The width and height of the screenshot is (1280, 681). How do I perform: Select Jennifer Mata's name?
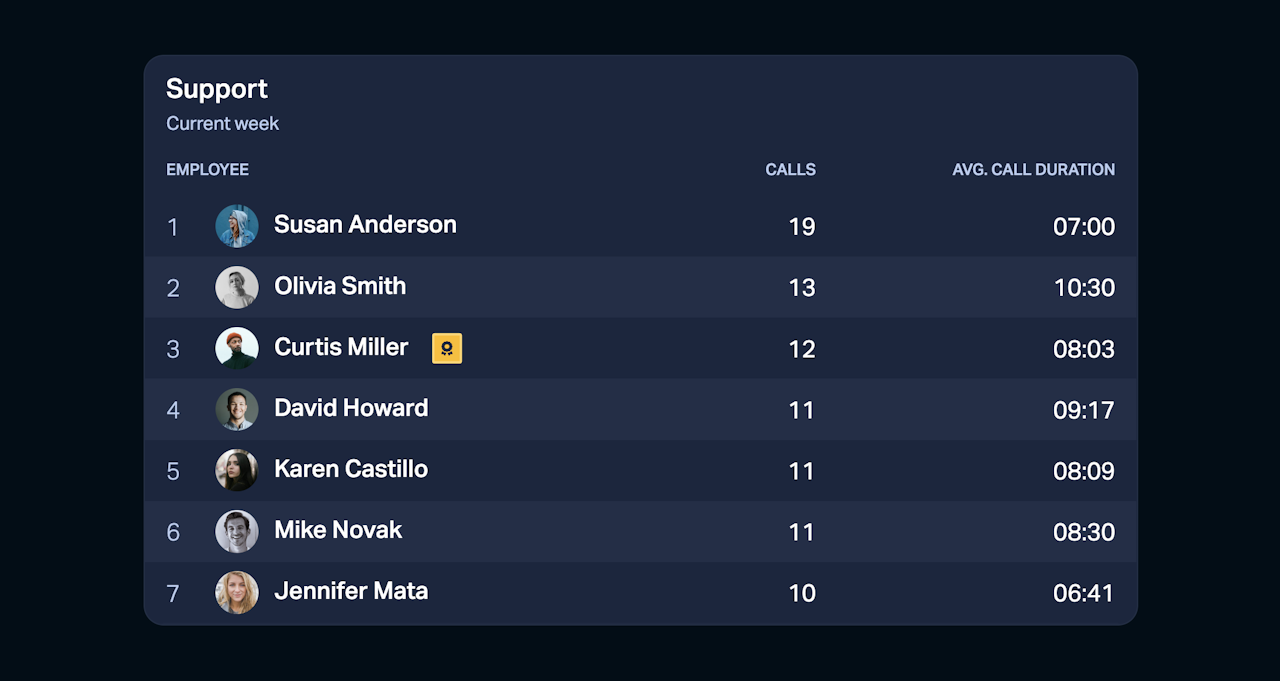tap(351, 591)
